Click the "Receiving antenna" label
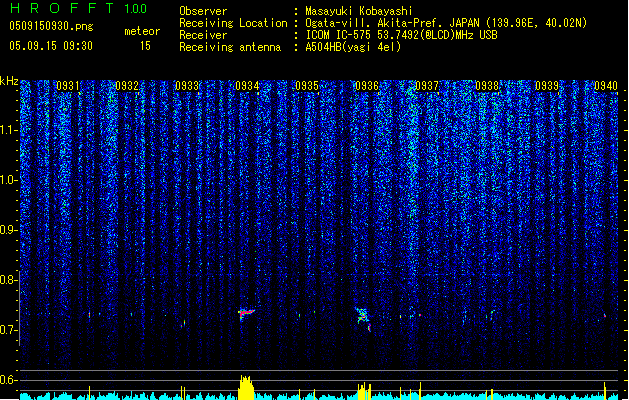 coord(230,47)
